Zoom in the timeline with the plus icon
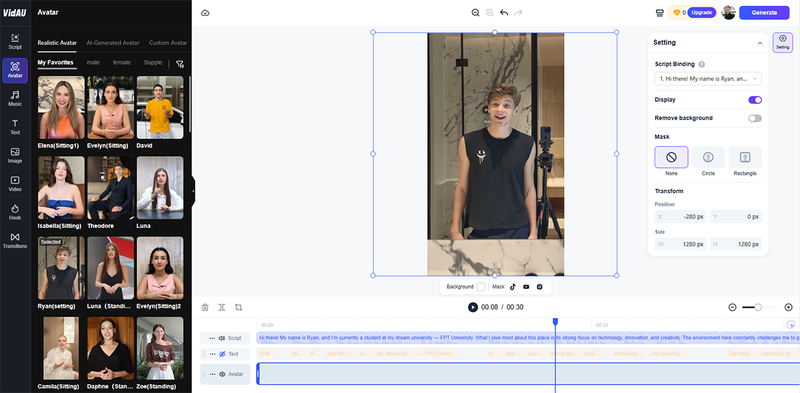This screenshot has width=800, height=393. point(788,307)
